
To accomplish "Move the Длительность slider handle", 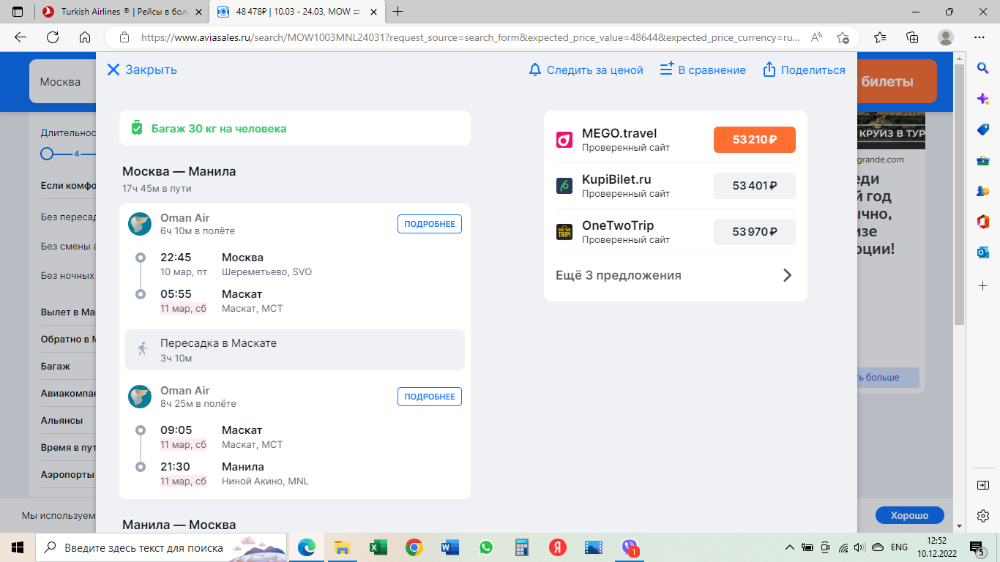I will 47,154.
